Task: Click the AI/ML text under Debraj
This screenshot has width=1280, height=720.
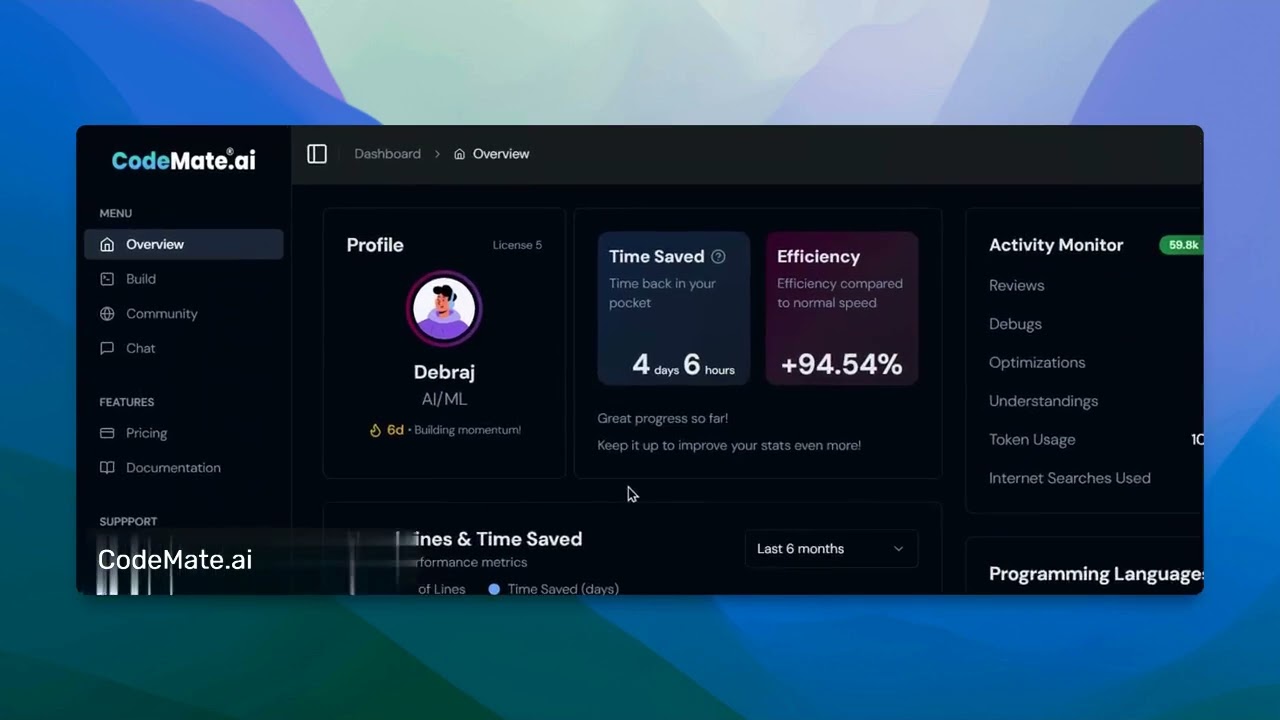Action: (444, 399)
